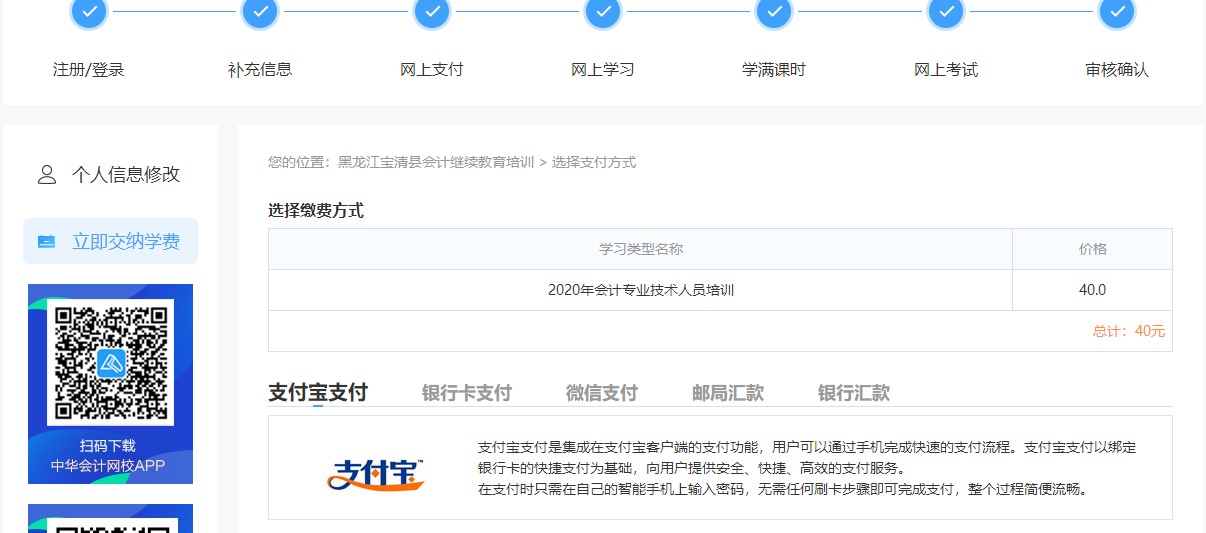Click the checkmark icon above 网上学习
Viewport: 1206px width, 533px height.
[603, 12]
